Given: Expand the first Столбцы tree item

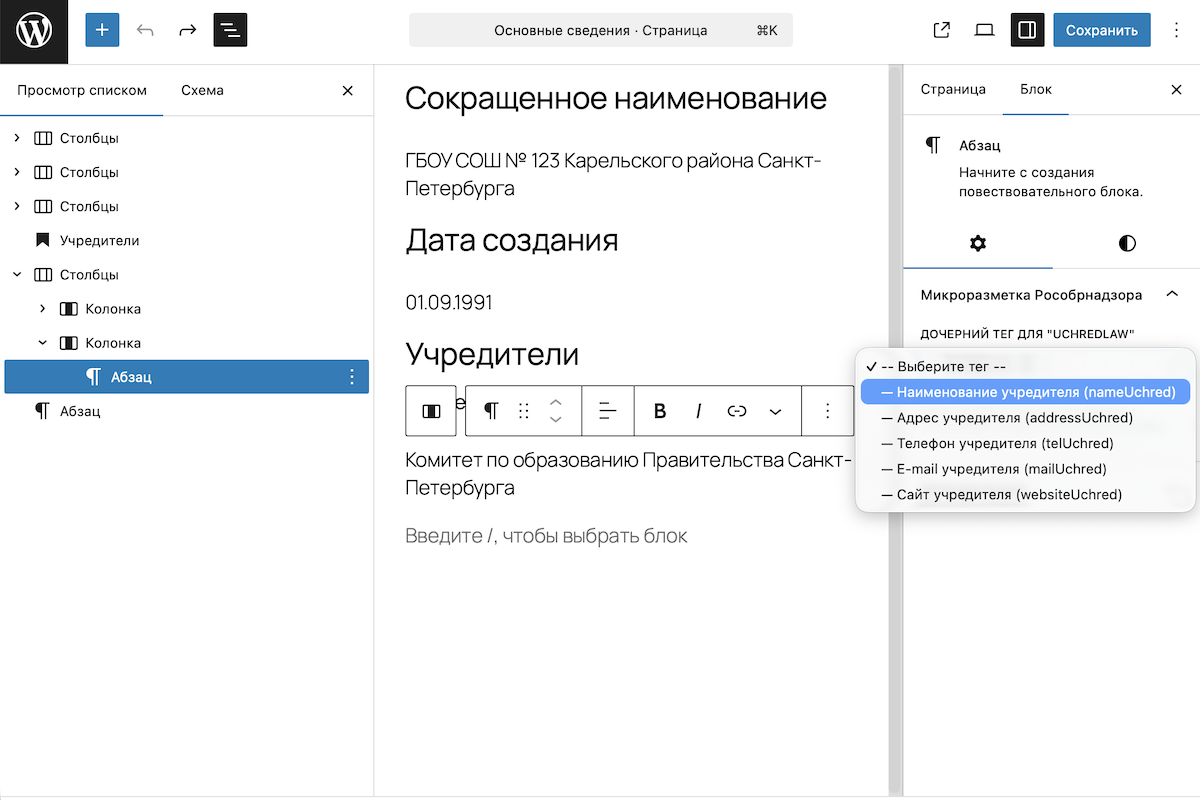Looking at the screenshot, I should point(16,138).
